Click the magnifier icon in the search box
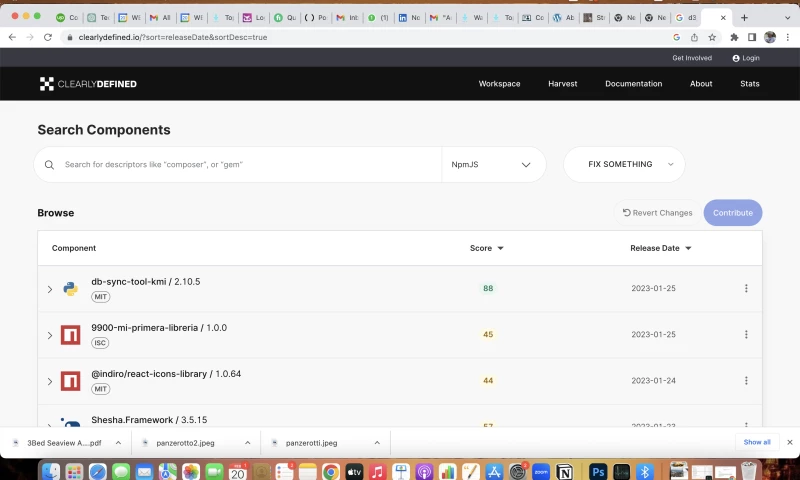The width and height of the screenshot is (800, 480). pos(49,165)
